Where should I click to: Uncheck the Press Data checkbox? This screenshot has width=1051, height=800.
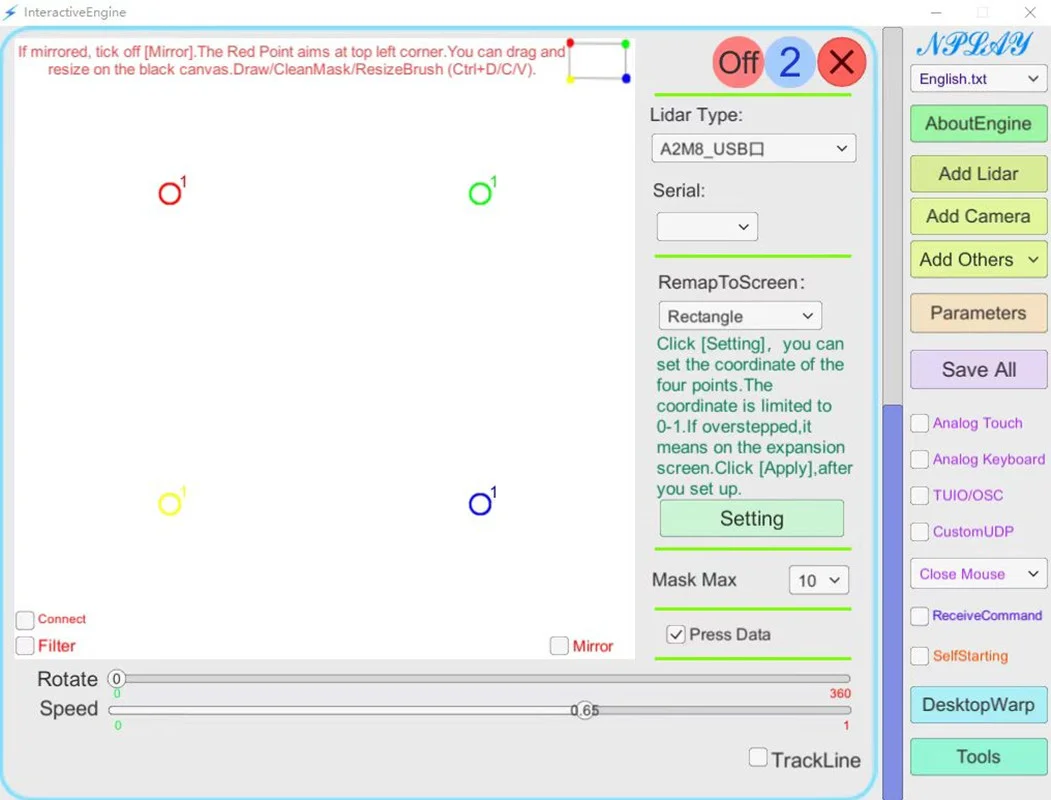coord(676,635)
